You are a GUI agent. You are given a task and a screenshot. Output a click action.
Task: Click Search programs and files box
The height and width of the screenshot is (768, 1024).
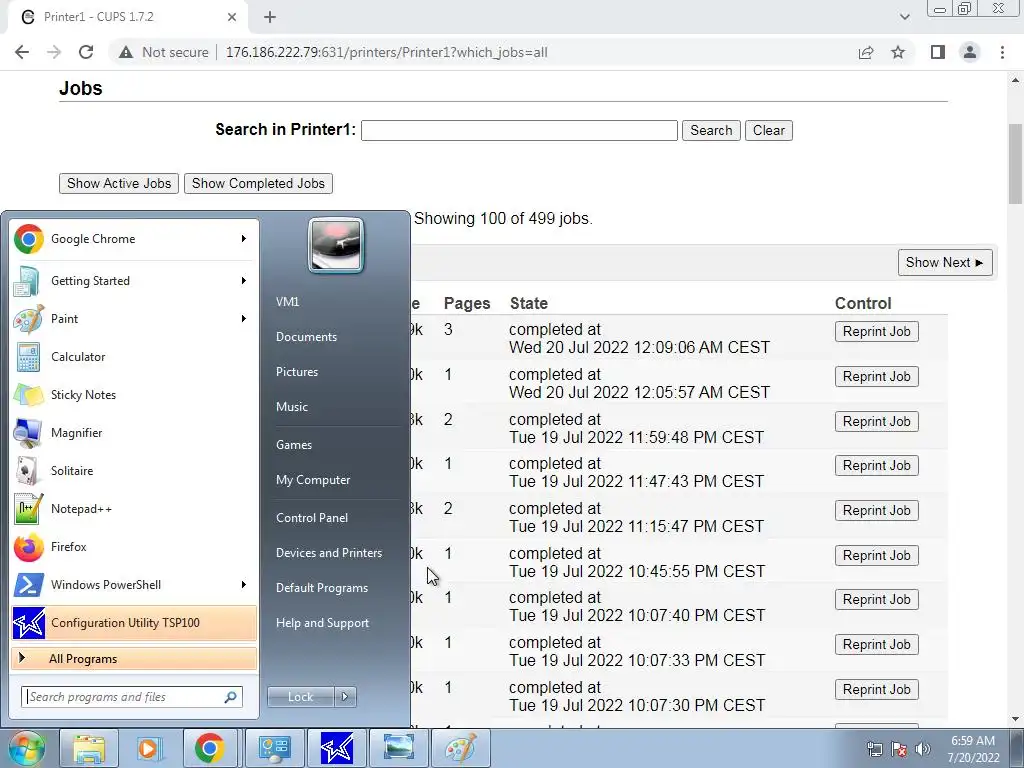(x=132, y=697)
